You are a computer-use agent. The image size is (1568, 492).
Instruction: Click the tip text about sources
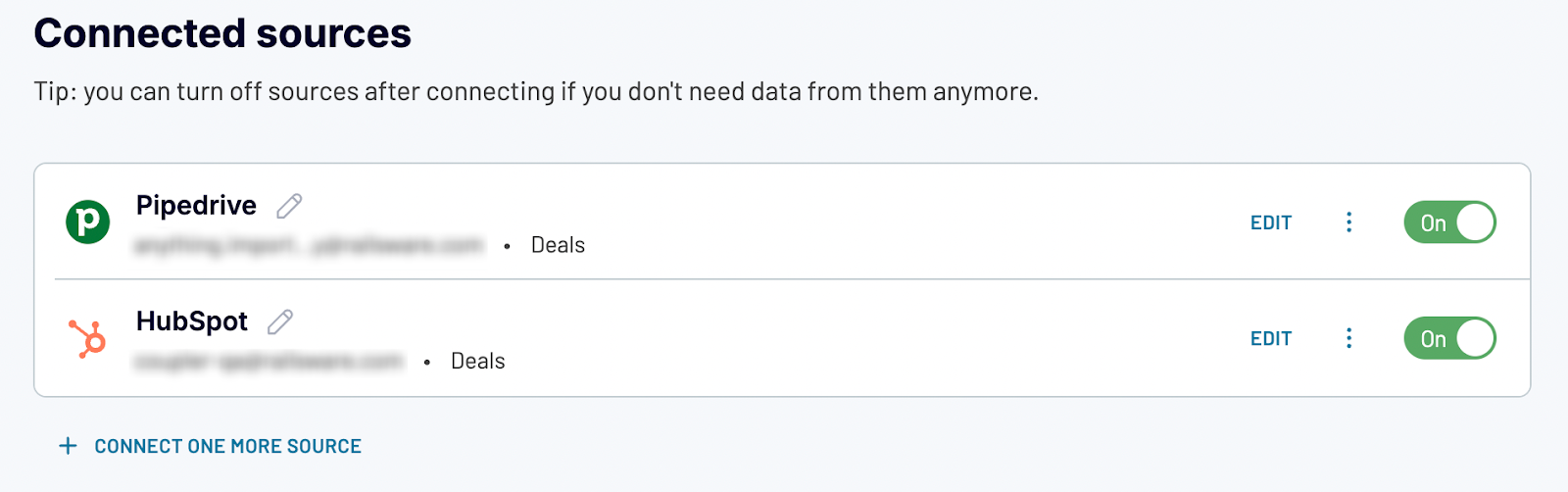[x=536, y=91]
